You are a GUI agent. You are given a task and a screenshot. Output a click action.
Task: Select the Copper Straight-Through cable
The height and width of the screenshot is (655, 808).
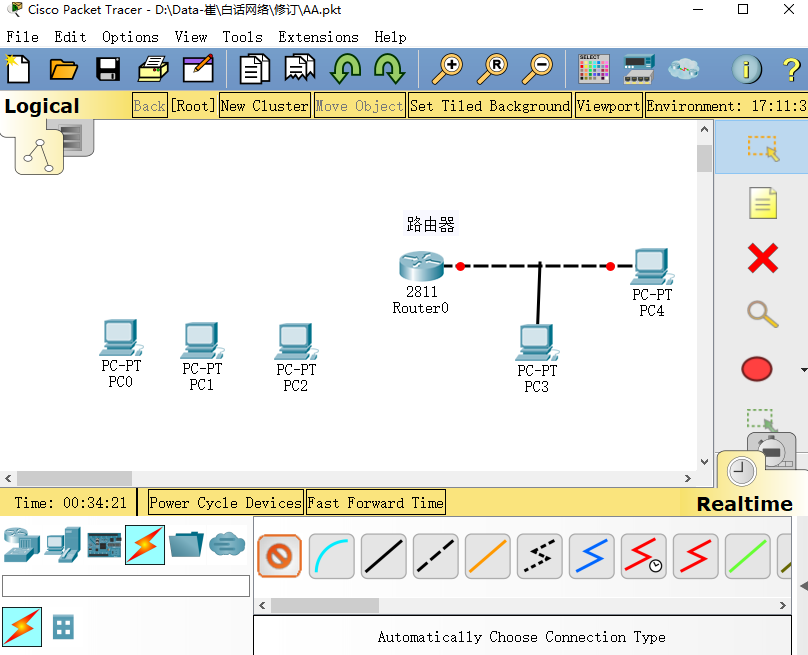(x=383, y=556)
